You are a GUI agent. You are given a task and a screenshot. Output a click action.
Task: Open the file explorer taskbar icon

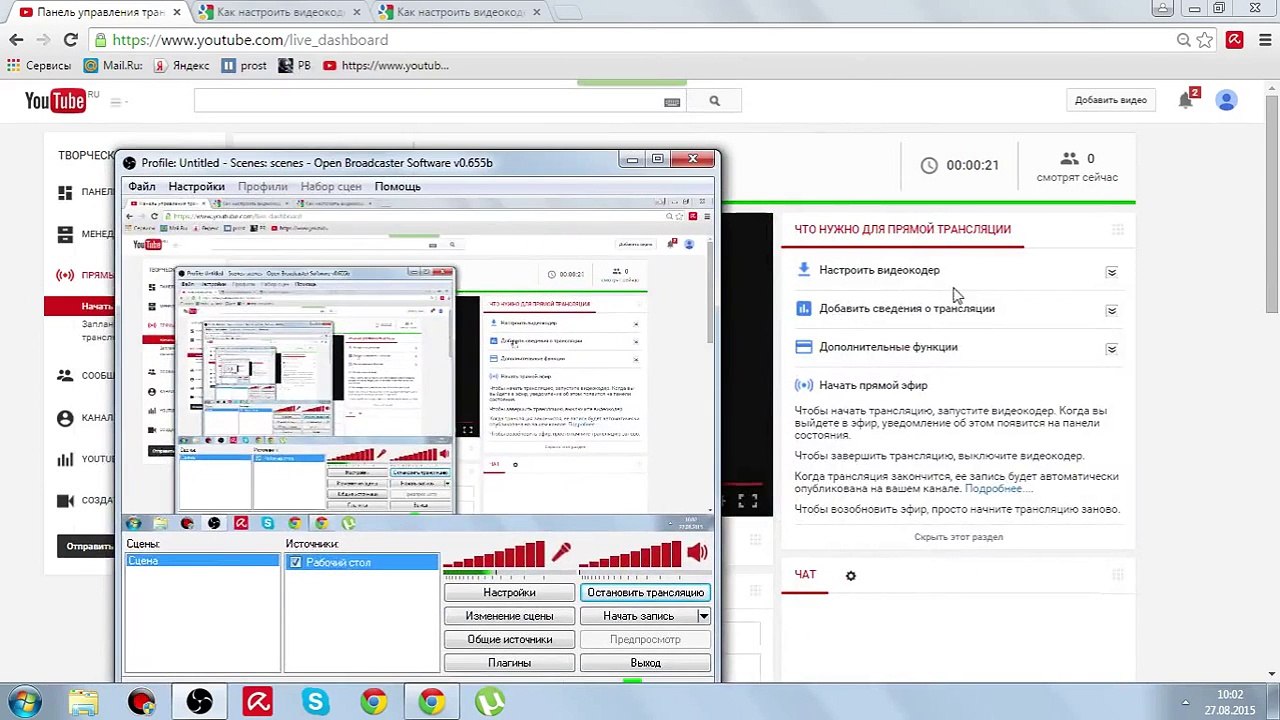(x=84, y=702)
